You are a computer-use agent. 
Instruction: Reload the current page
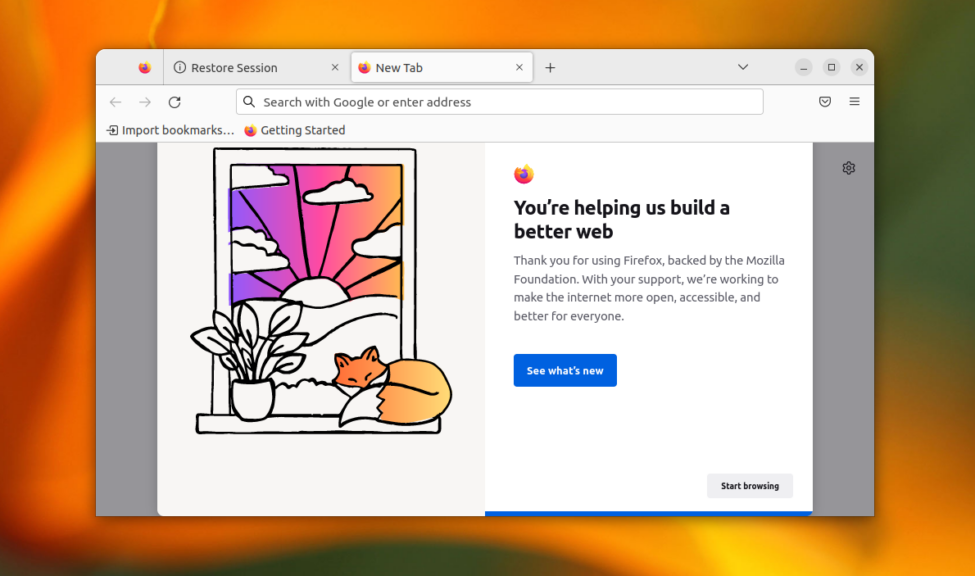point(175,102)
